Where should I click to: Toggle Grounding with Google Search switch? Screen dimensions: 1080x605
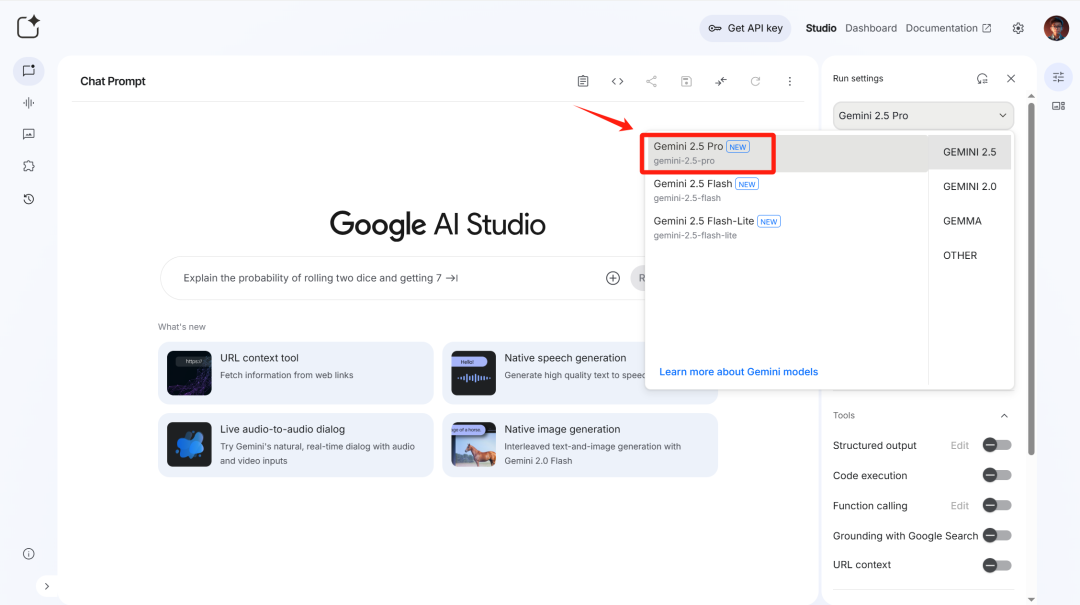click(x=997, y=535)
